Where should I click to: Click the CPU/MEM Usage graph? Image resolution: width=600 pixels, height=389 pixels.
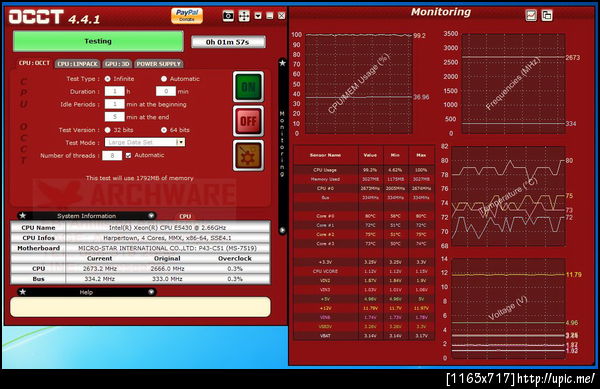[x=359, y=84]
